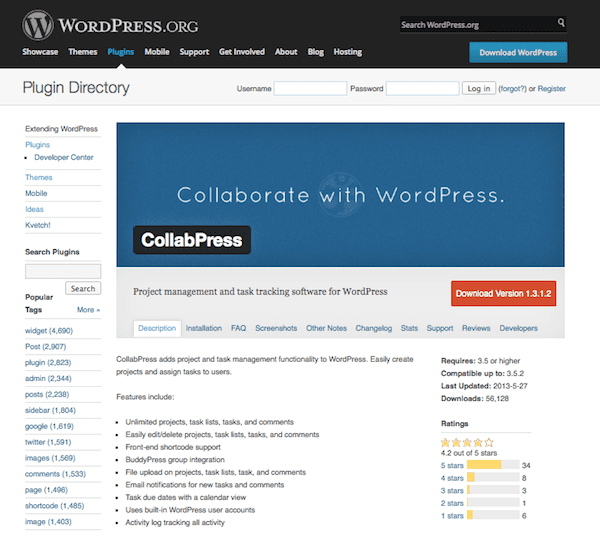The width and height of the screenshot is (600, 536).
Task: Open the Kvetch! sidebar link
Action: pyautogui.click(x=38, y=225)
